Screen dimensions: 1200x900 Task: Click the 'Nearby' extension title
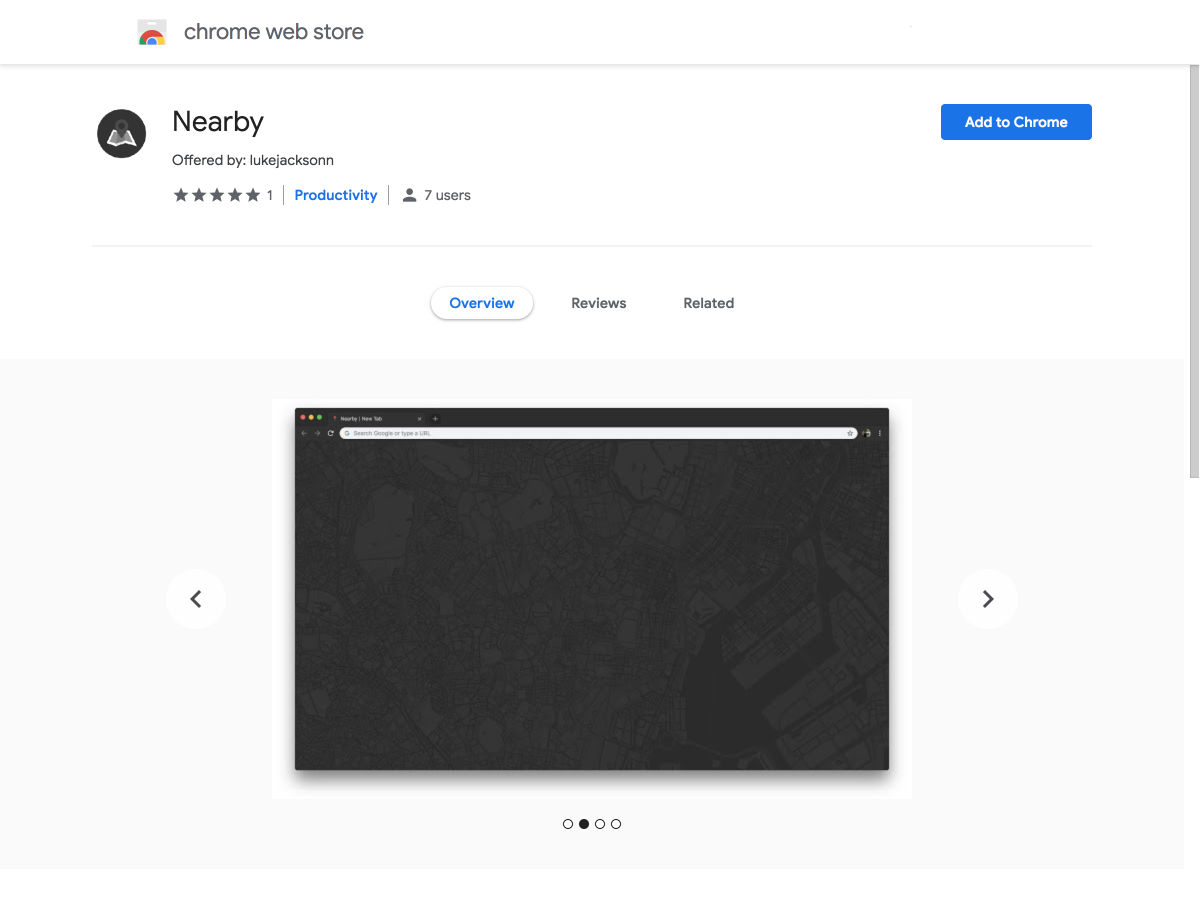(218, 122)
